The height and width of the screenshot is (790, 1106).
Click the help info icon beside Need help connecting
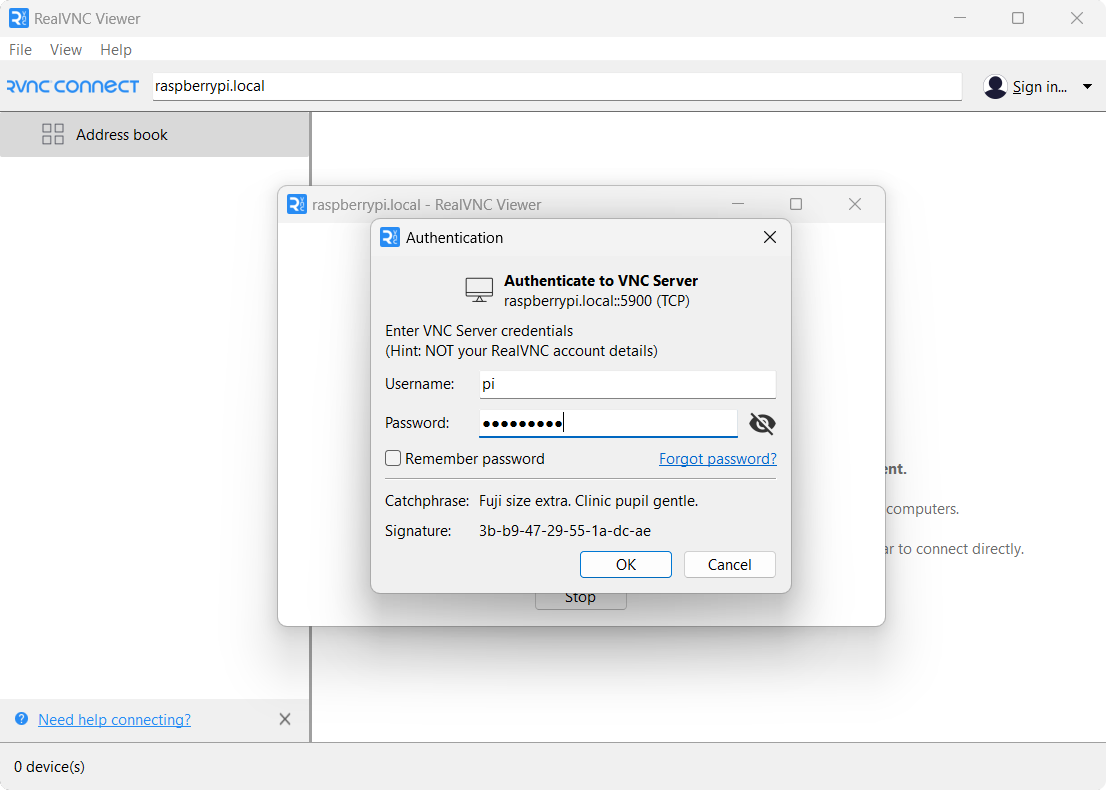(22, 719)
